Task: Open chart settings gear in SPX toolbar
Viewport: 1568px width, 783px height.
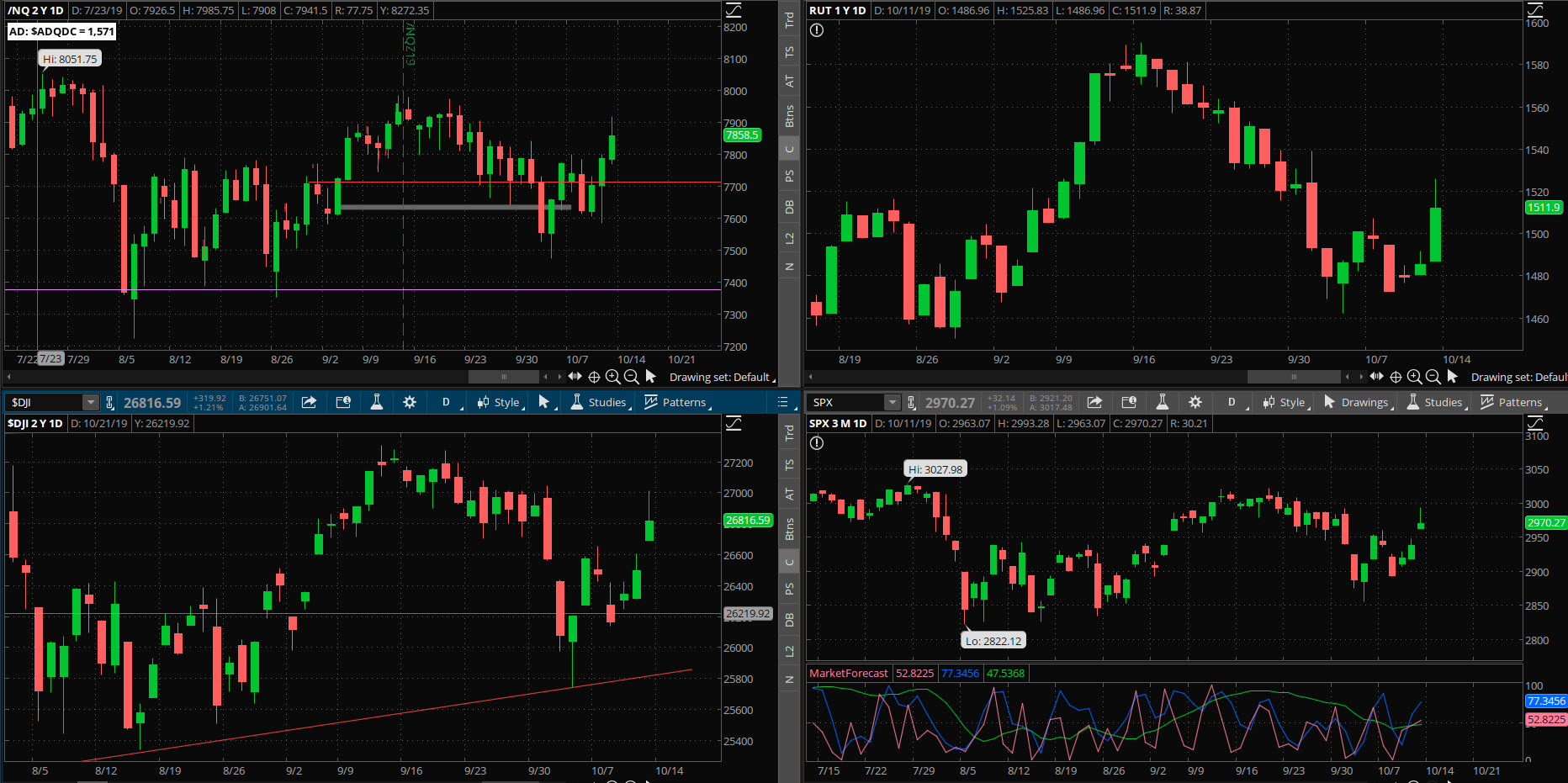Action: coord(1195,402)
